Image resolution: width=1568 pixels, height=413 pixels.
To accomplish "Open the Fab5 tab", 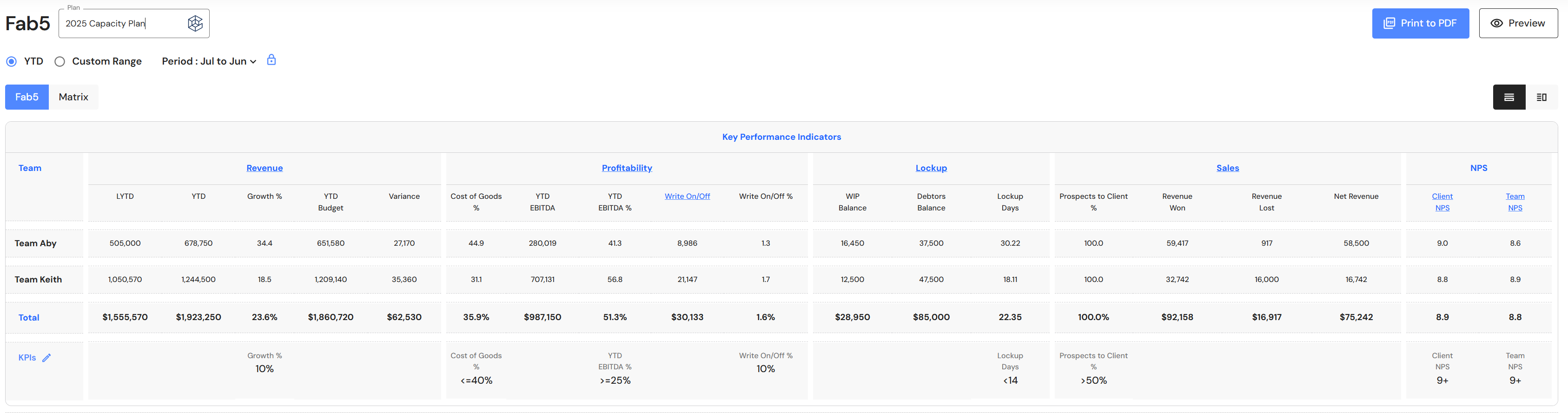I will click(27, 97).
